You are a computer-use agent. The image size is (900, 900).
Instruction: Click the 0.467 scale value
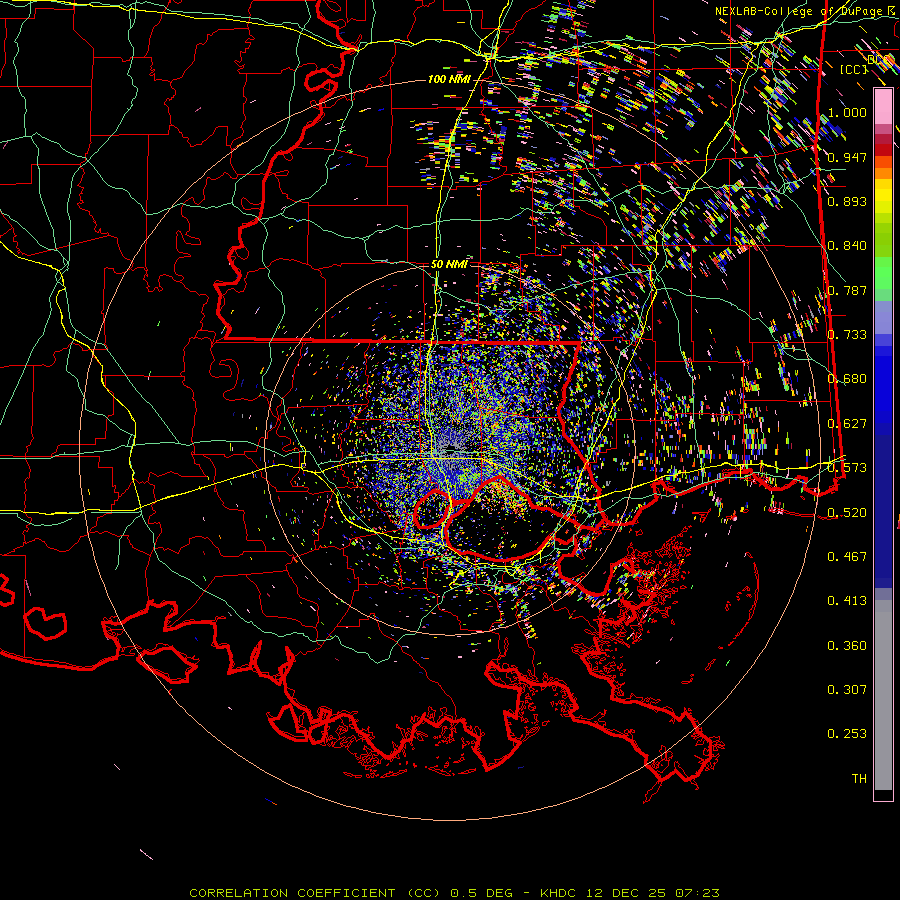(x=847, y=557)
